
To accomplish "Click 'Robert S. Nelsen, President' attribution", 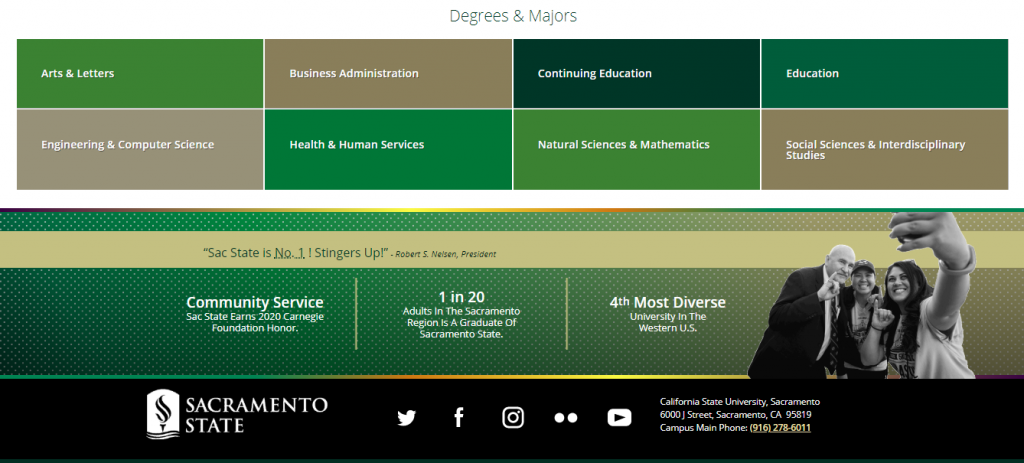I will click(445, 254).
